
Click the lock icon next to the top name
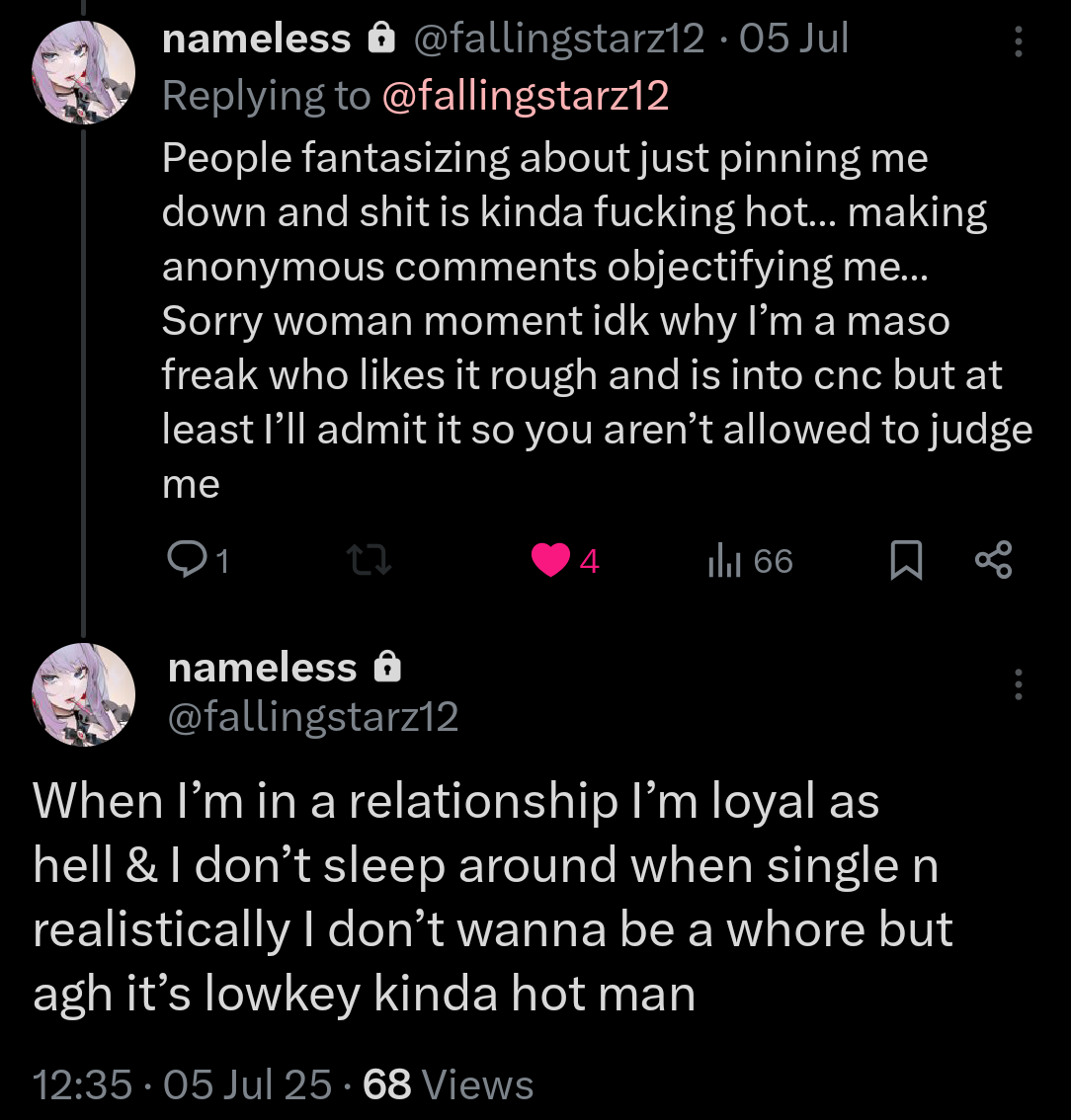coord(380,40)
